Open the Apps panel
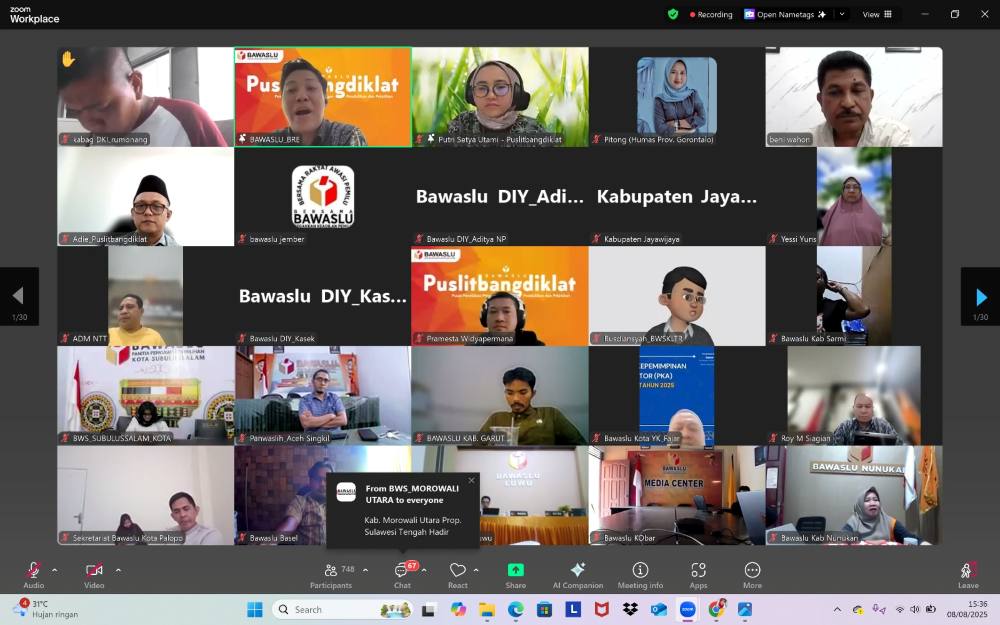Viewport: 1000px width, 625px height. pos(698,575)
